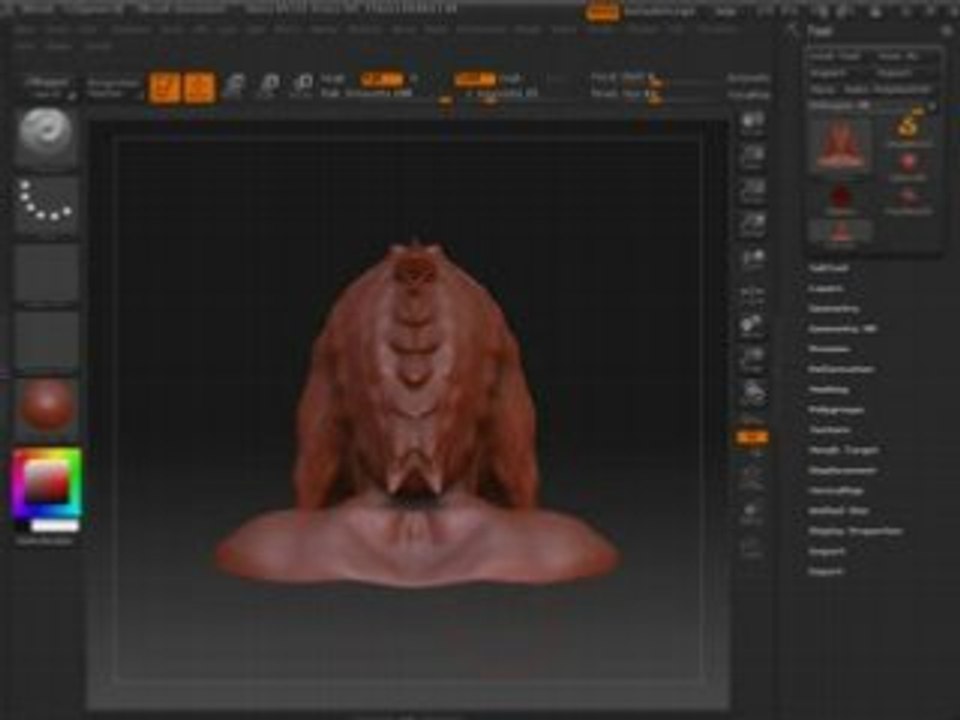Open the Alpha menu
The width and height of the screenshot is (960, 720).
click(24, 29)
